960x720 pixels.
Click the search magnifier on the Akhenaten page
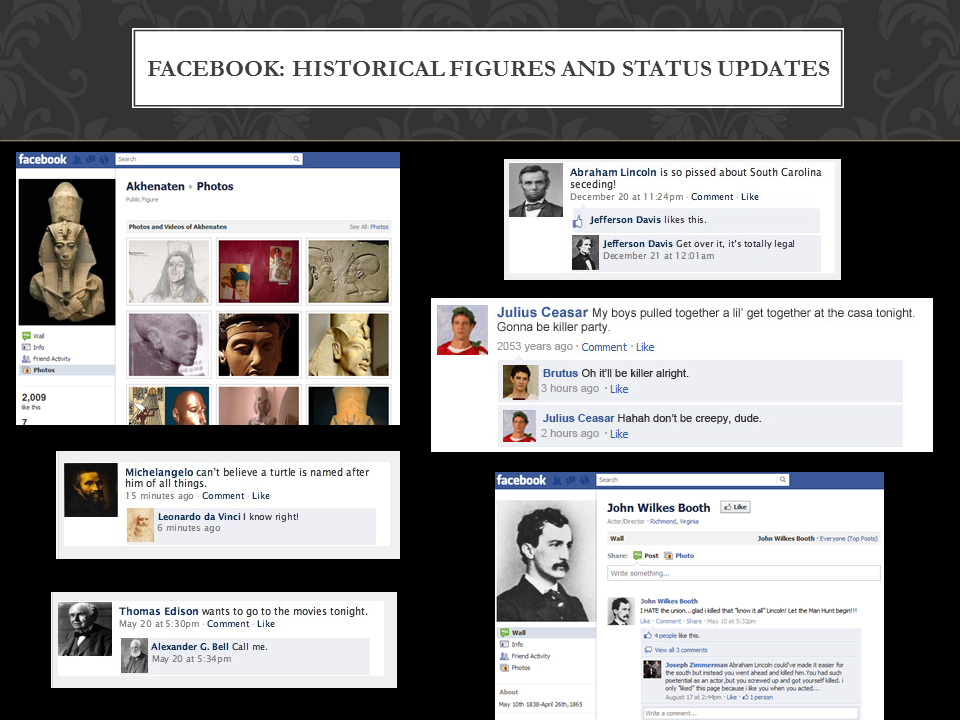click(x=296, y=159)
